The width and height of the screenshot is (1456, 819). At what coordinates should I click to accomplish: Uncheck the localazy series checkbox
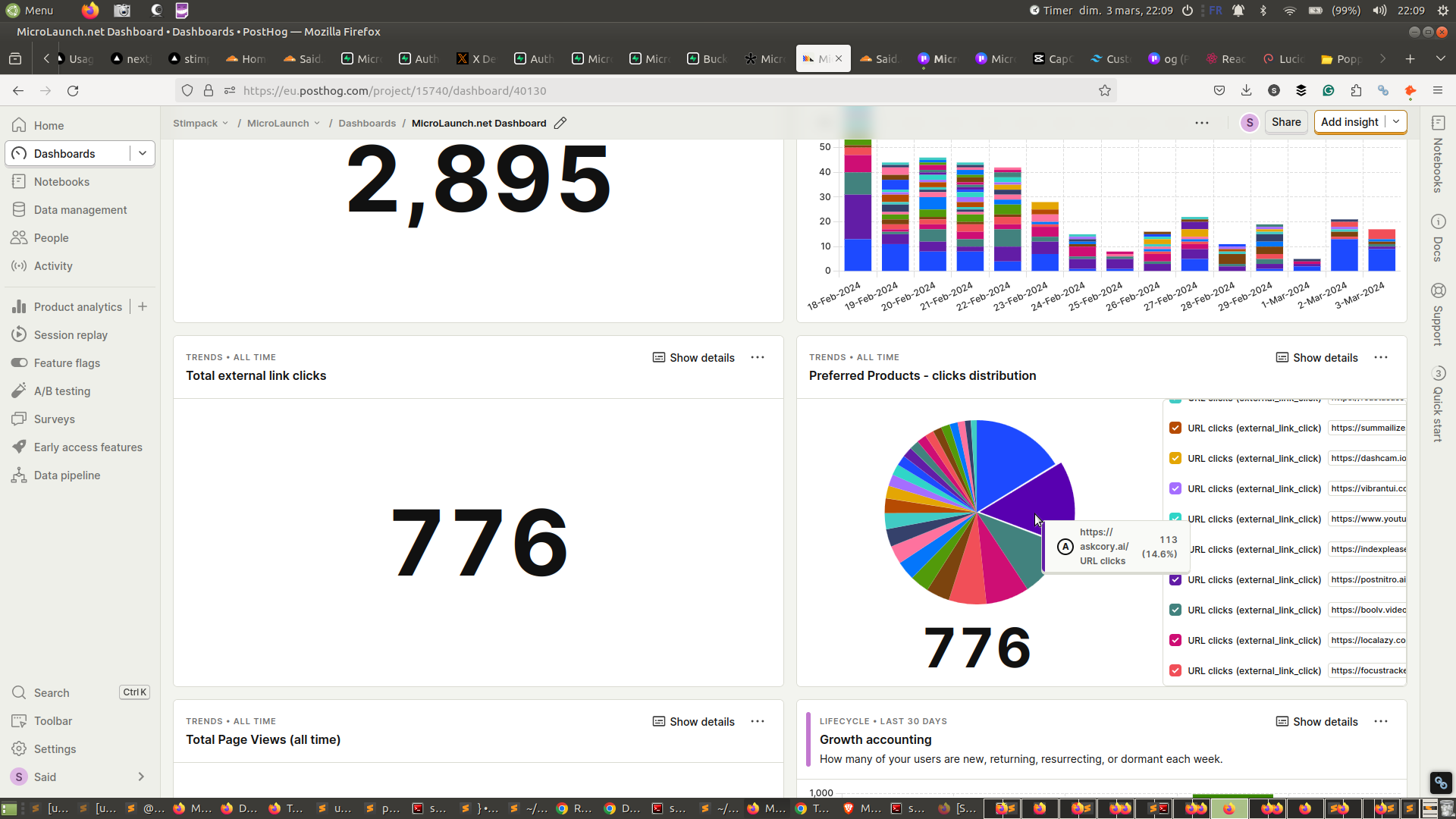click(x=1175, y=640)
